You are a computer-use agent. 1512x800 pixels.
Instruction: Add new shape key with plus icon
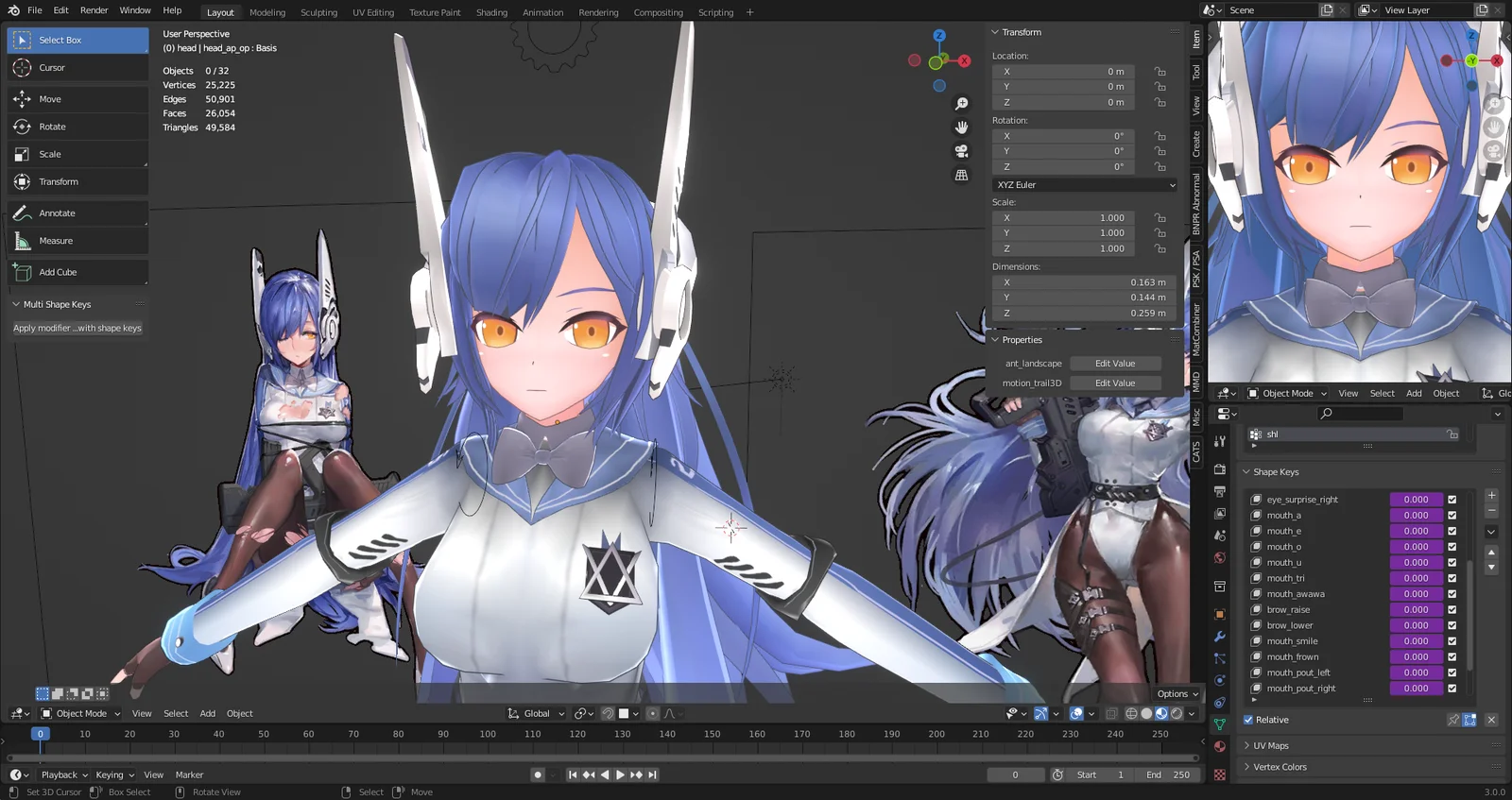pos(1491,495)
